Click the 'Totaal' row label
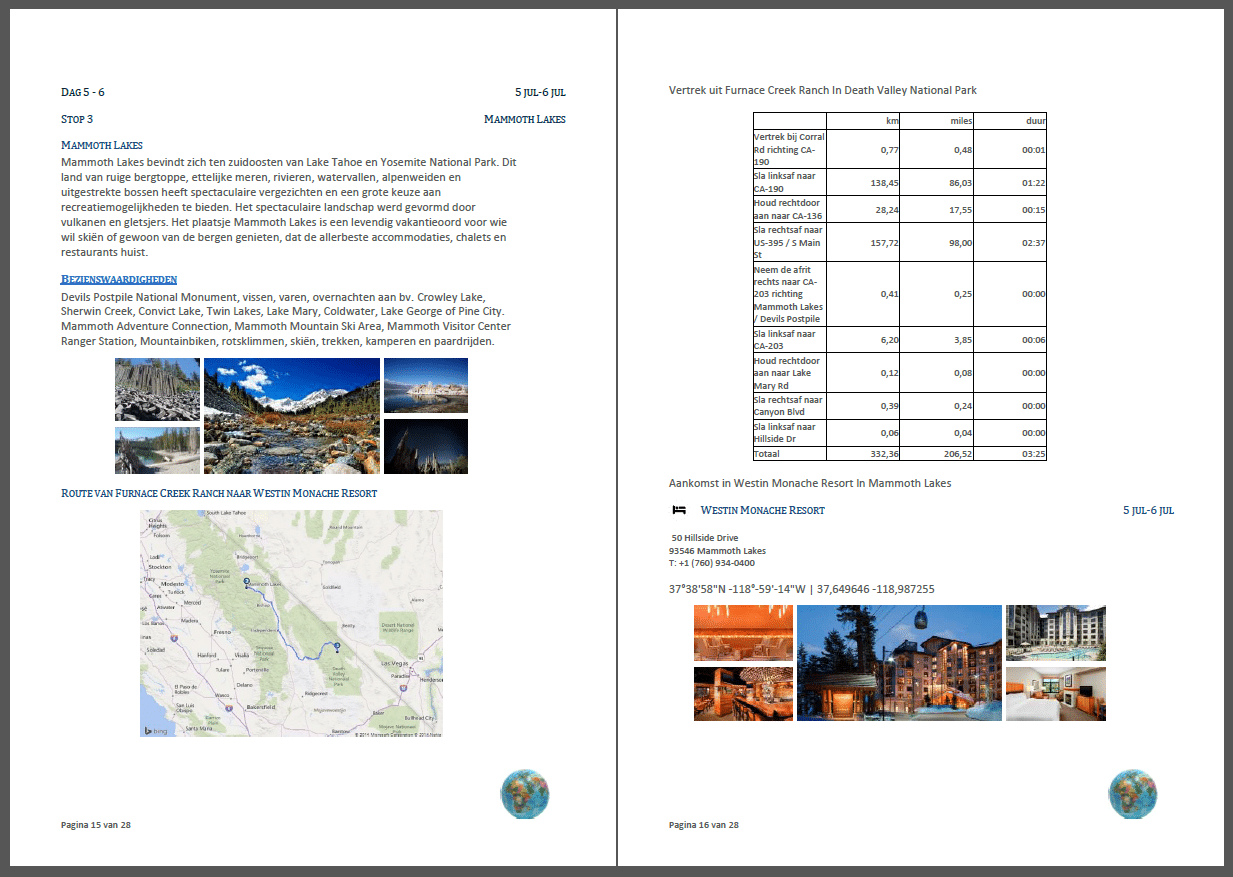1233x877 pixels. click(x=766, y=454)
